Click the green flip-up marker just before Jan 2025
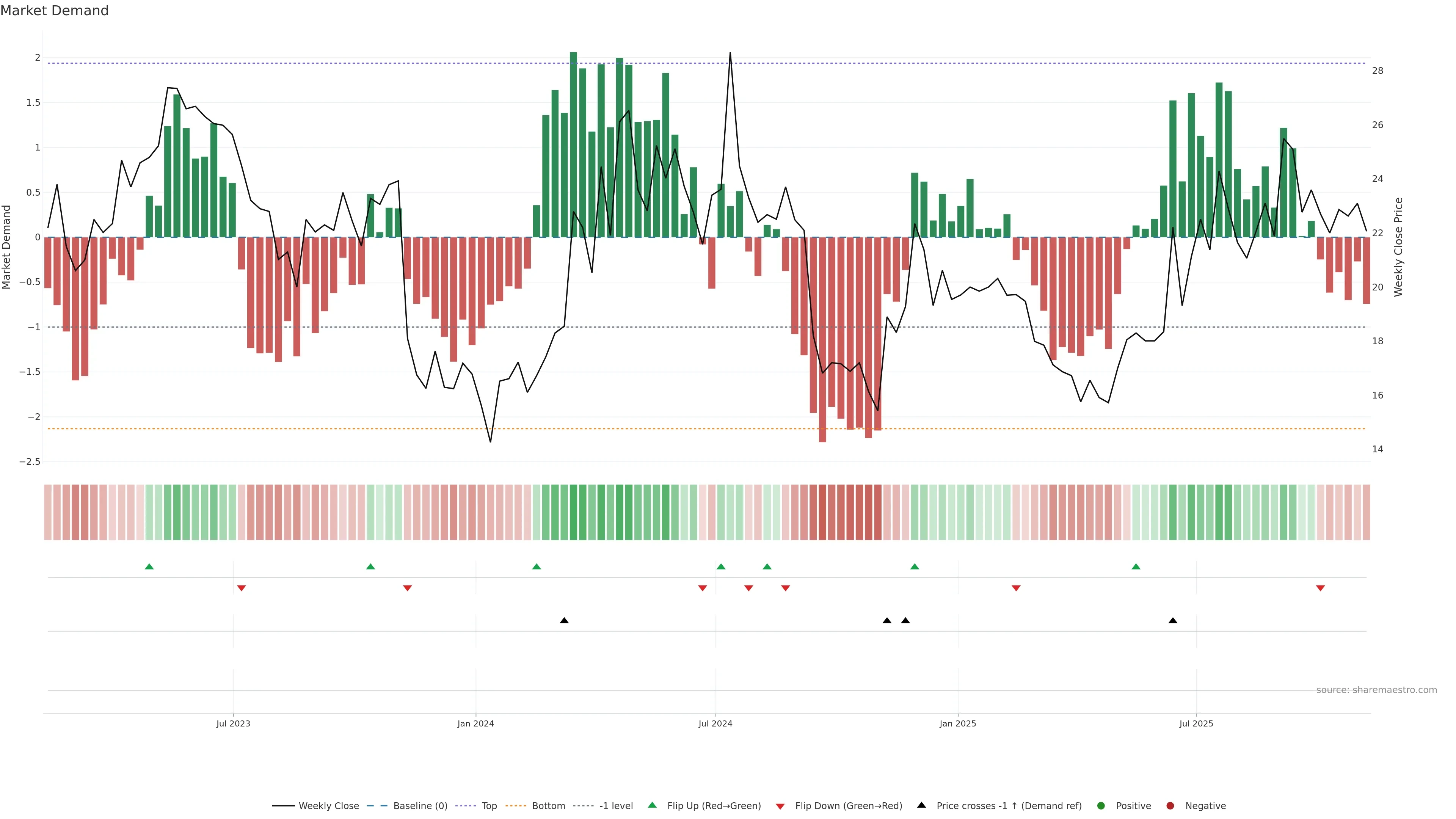 pyautogui.click(x=915, y=566)
